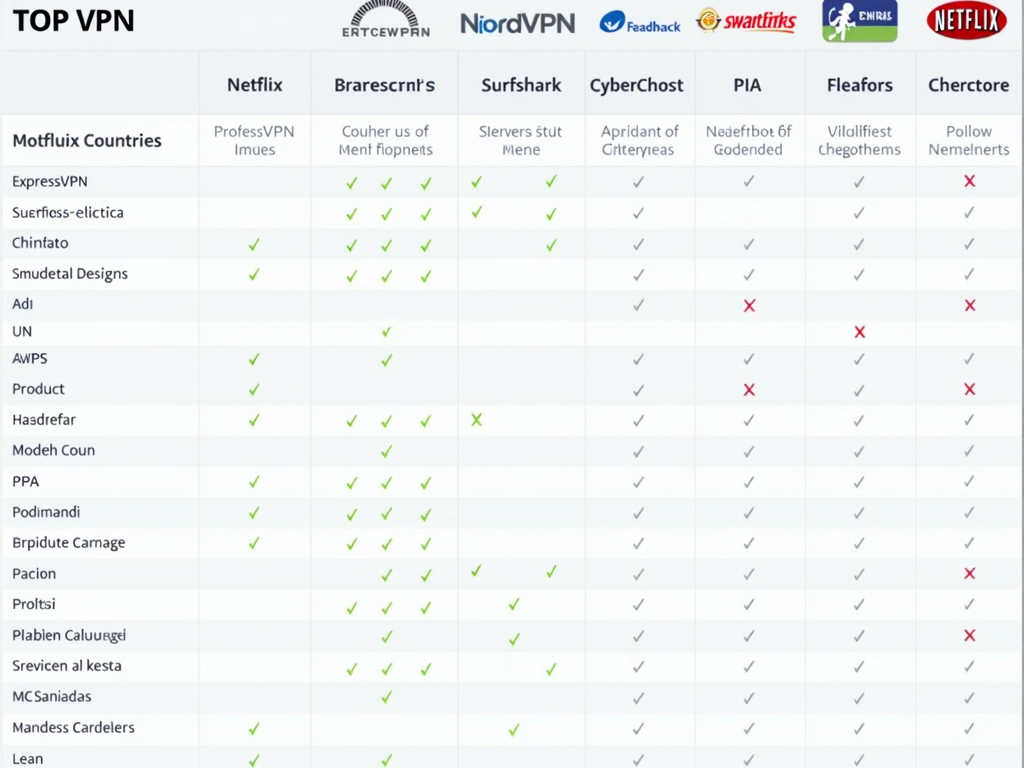Image resolution: width=1024 pixels, height=768 pixels.
Task: Open the Feadhack logo with blue checkmark
Action: click(640, 23)
